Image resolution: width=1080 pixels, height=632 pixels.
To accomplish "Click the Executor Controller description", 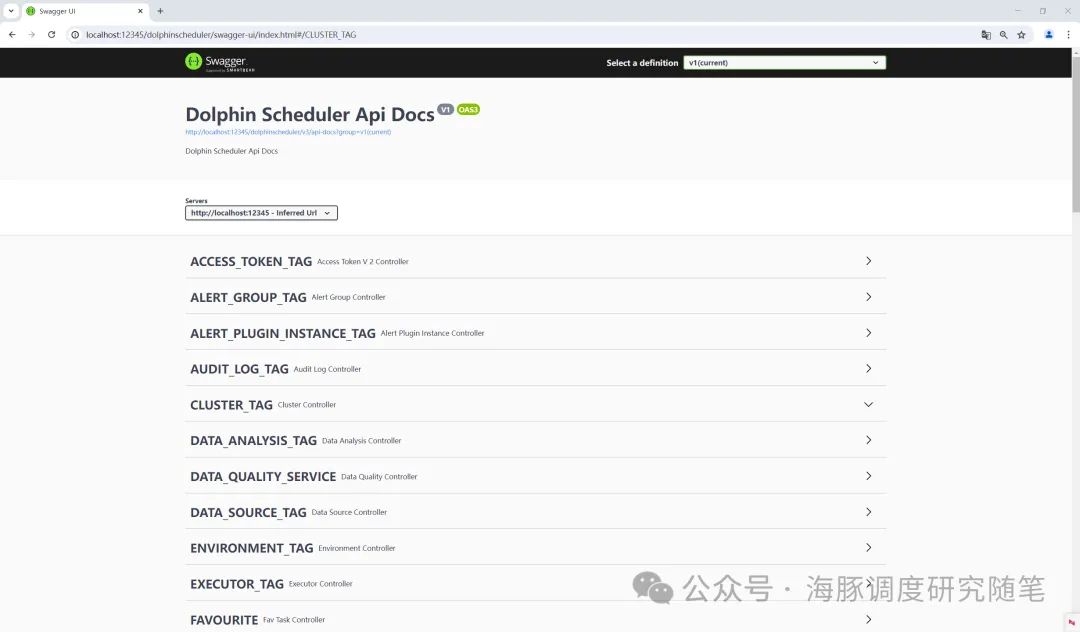I will (320, 584).
